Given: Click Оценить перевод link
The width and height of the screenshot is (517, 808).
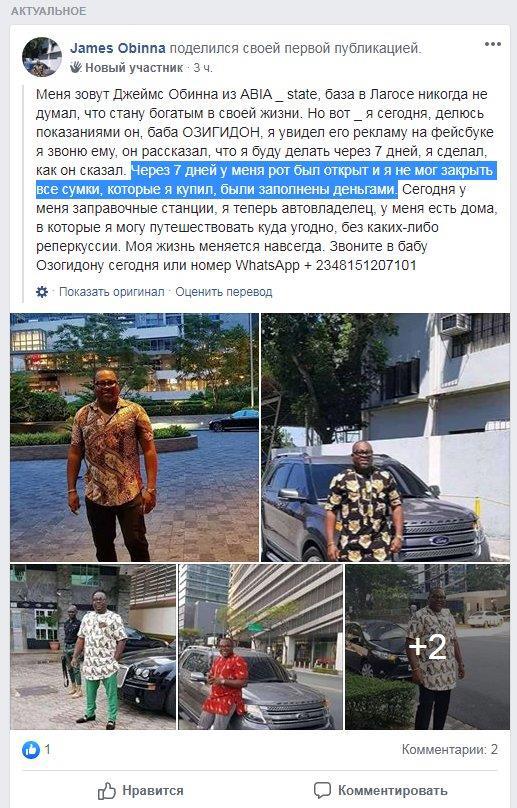Looking at the screenshot, I should pyautogui.click(x=224, y=292).
